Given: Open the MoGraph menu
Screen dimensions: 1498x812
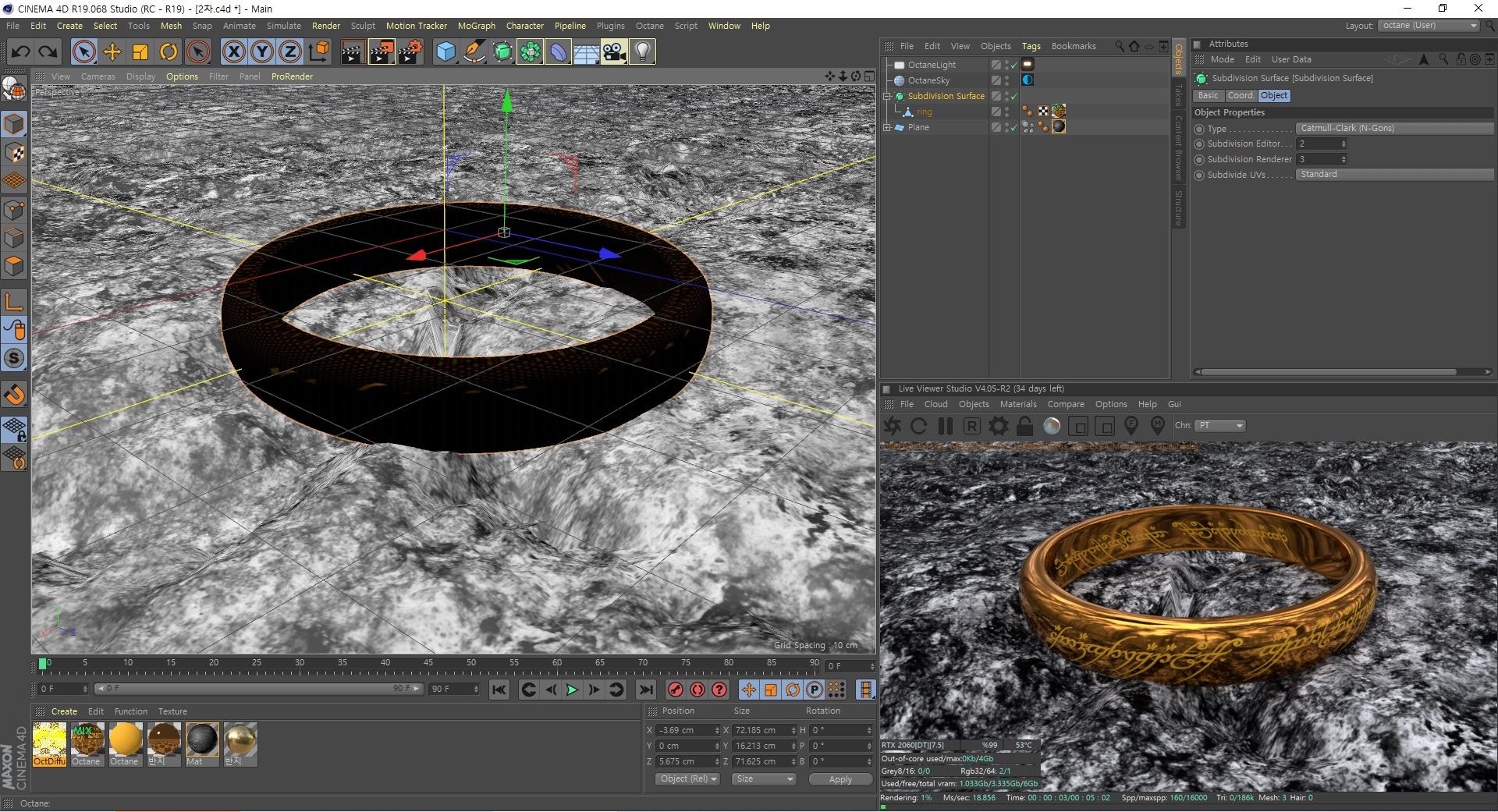Looking at the screenshot, I should pyautogui.click(x=476, y=26).
